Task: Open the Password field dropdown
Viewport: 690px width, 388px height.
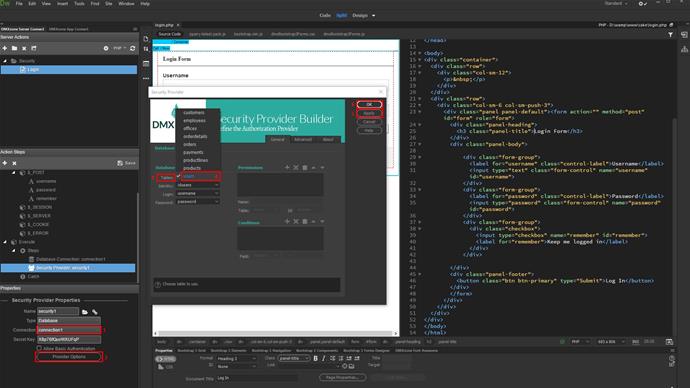Action: (x=198, y=202)
